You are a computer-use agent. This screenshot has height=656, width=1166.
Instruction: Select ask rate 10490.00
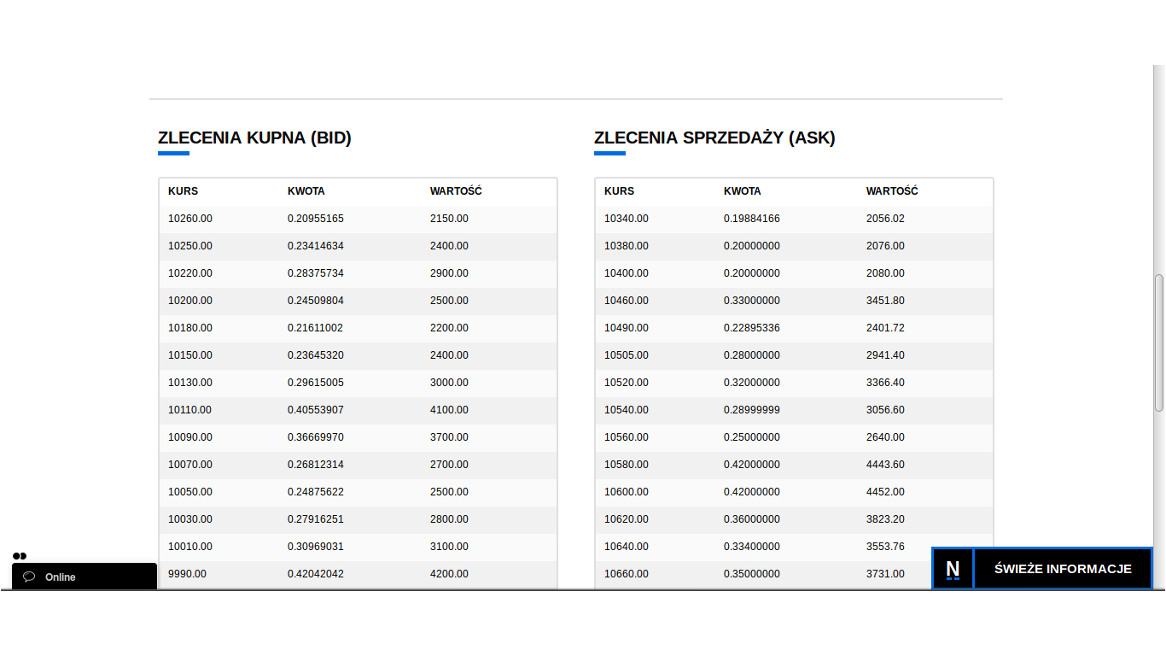626,328
